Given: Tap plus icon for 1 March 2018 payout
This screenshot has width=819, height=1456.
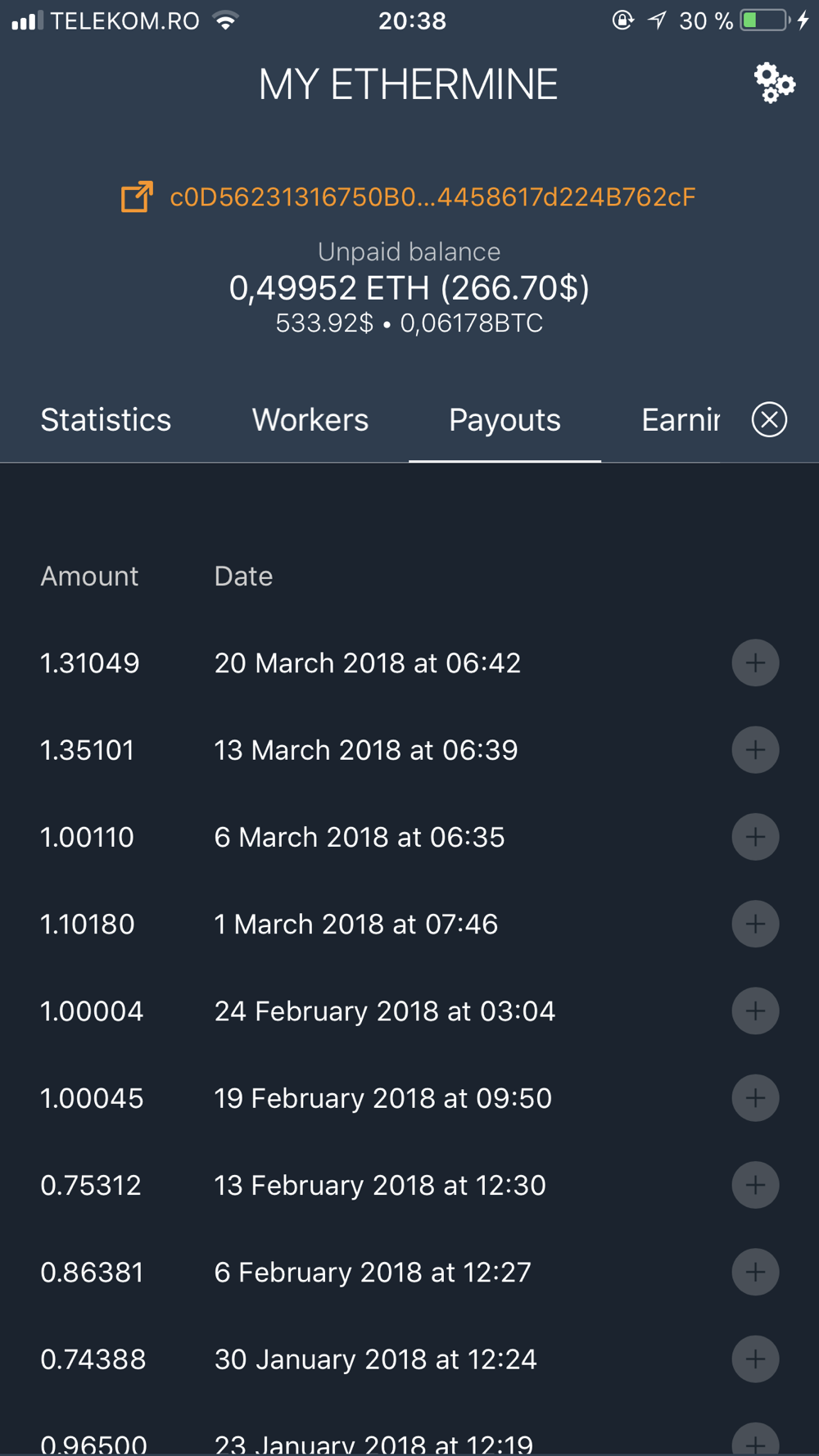Looking at the screenshot, I should point(755,924).
